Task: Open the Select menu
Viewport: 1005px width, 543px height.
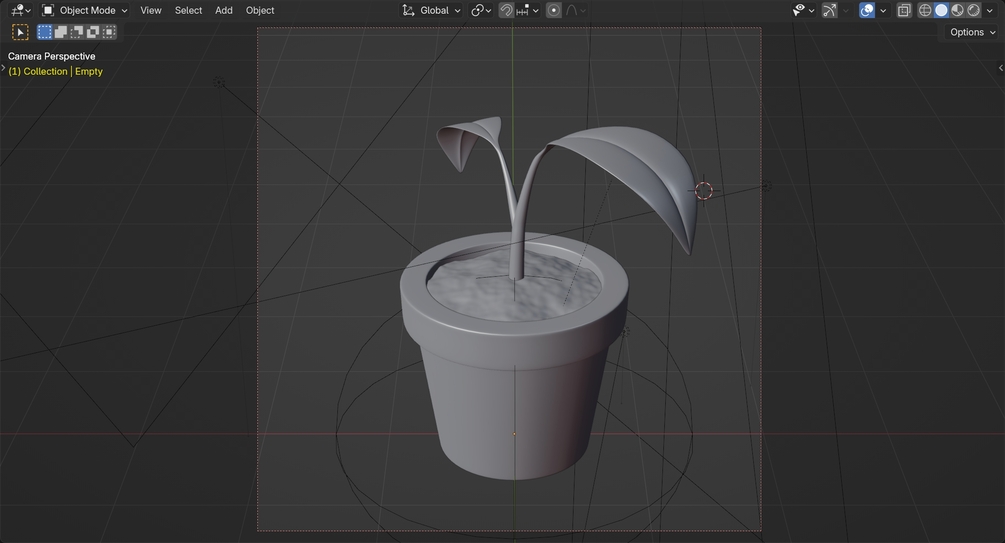Action: [188, 10]
